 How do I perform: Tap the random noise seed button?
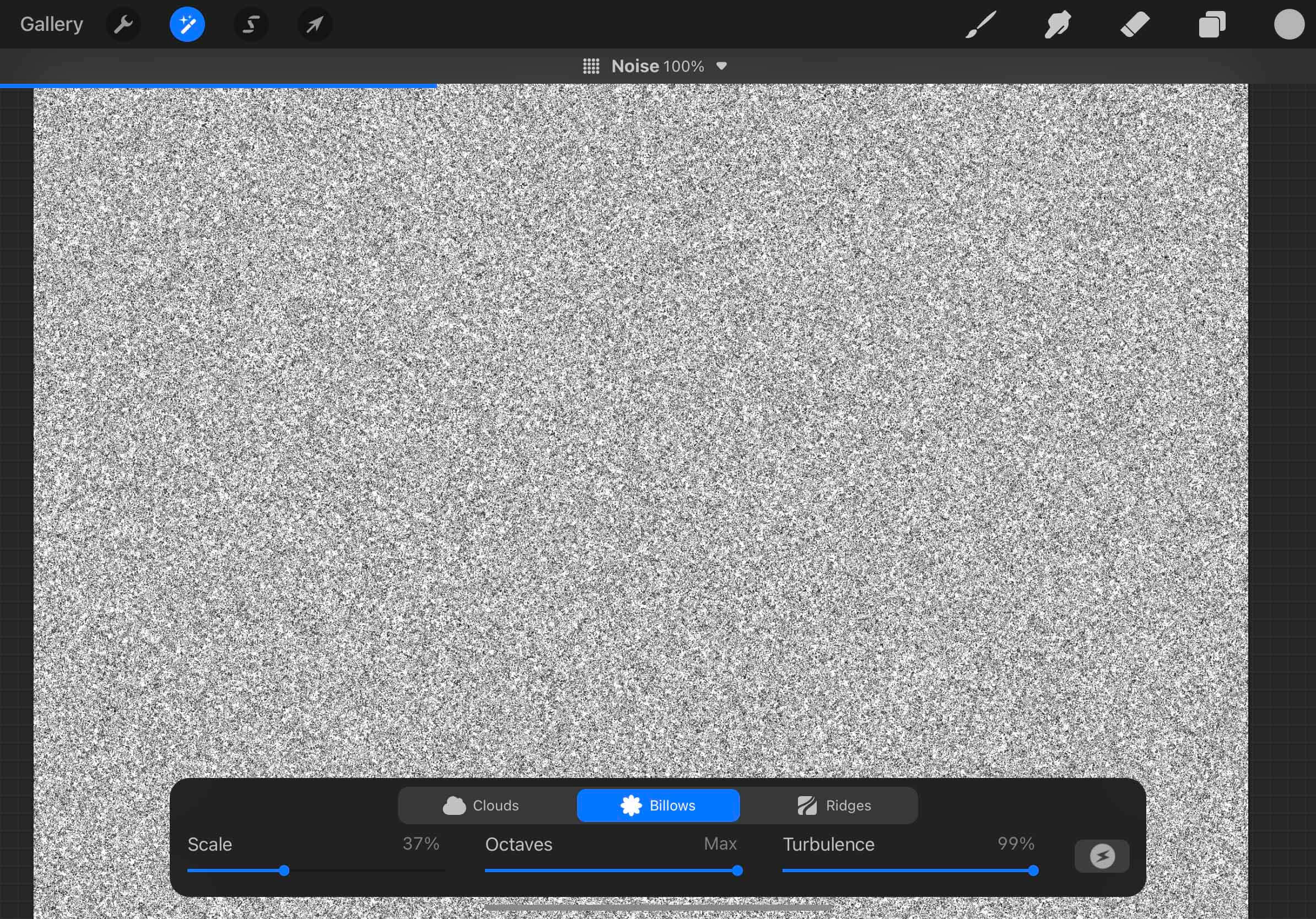(x=1101, y=856)
